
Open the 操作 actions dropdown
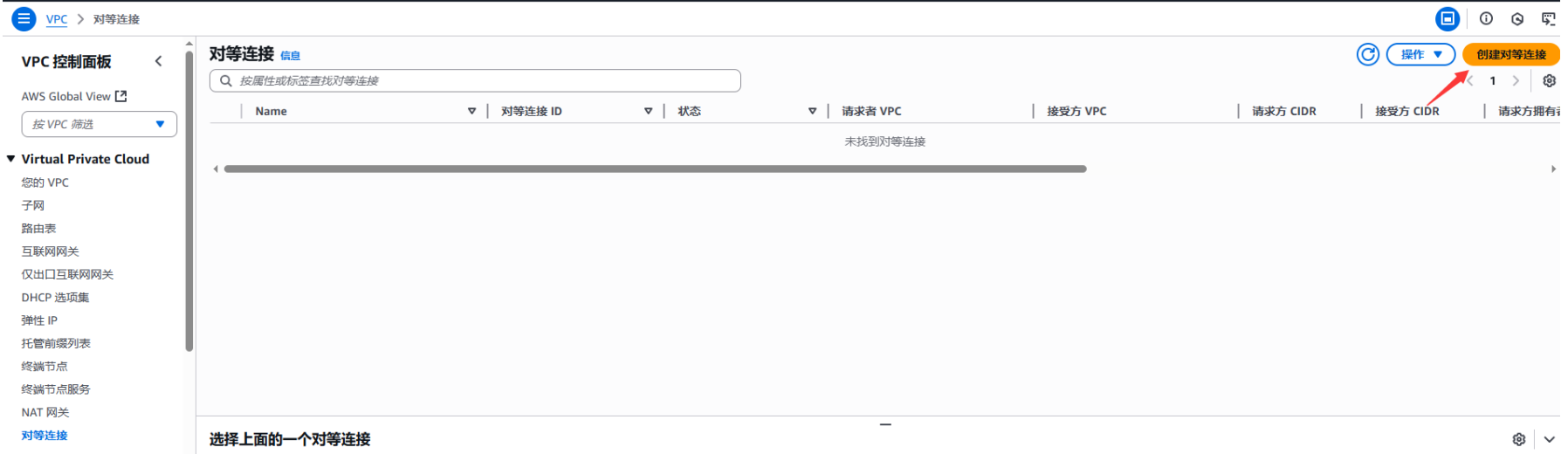coord(1420,54)
